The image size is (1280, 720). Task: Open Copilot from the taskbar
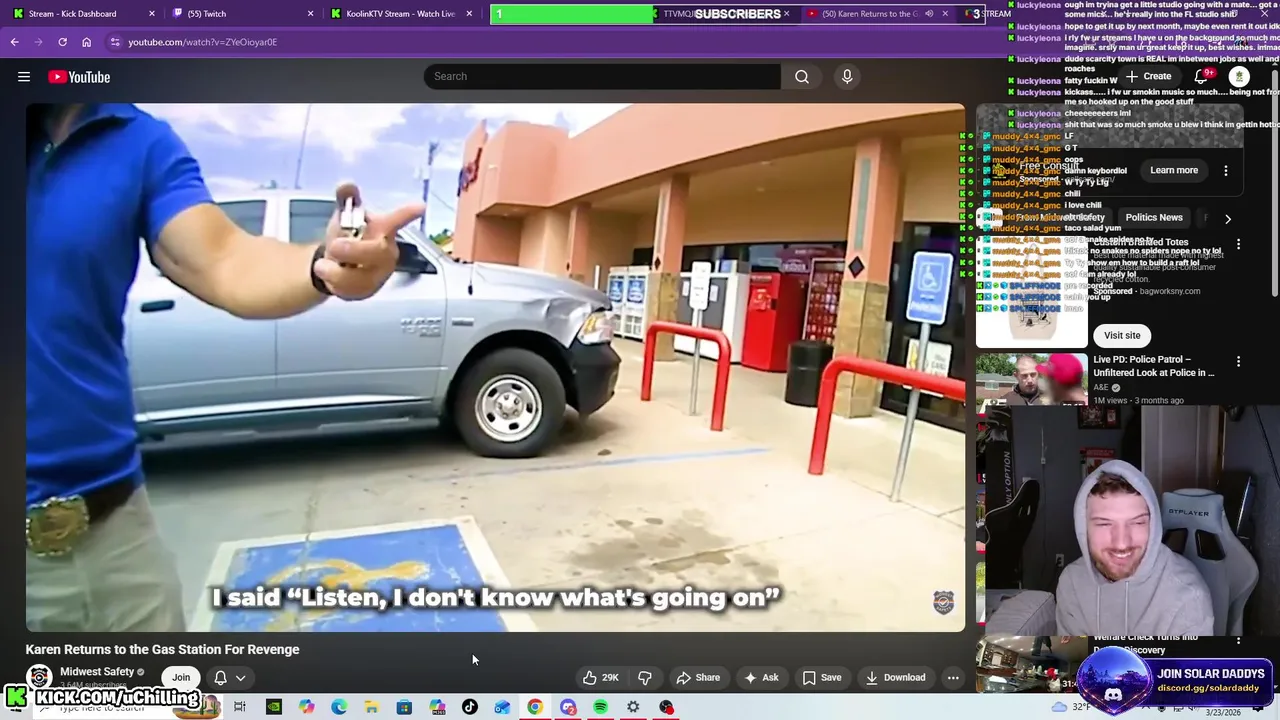point(306,707)
